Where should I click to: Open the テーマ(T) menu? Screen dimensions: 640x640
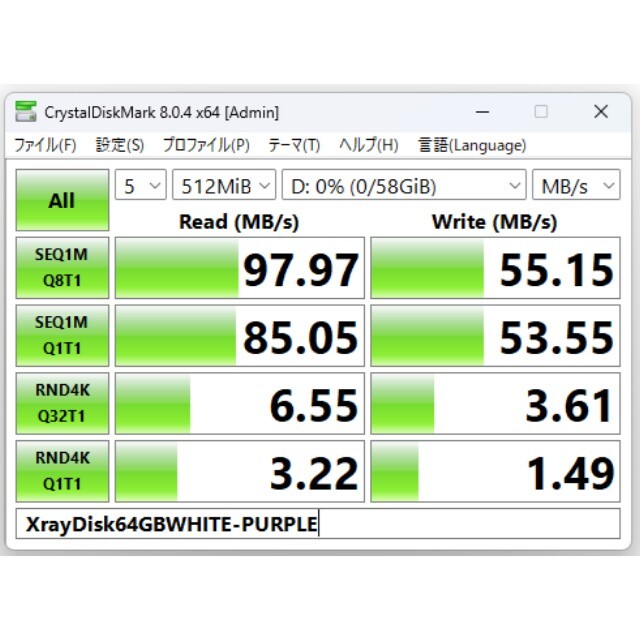pos(294,145)
